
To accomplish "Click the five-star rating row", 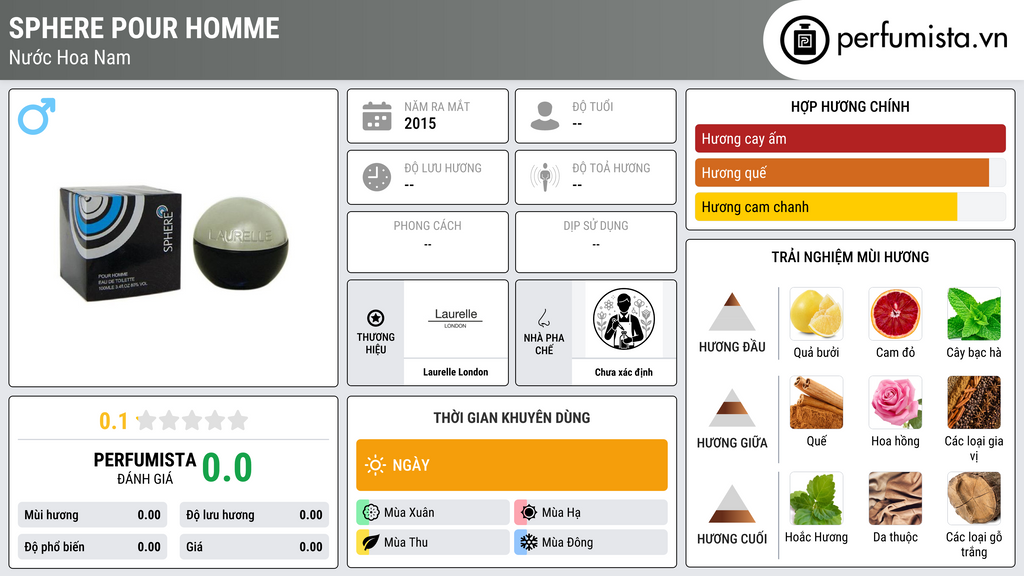I will [192, 420].
